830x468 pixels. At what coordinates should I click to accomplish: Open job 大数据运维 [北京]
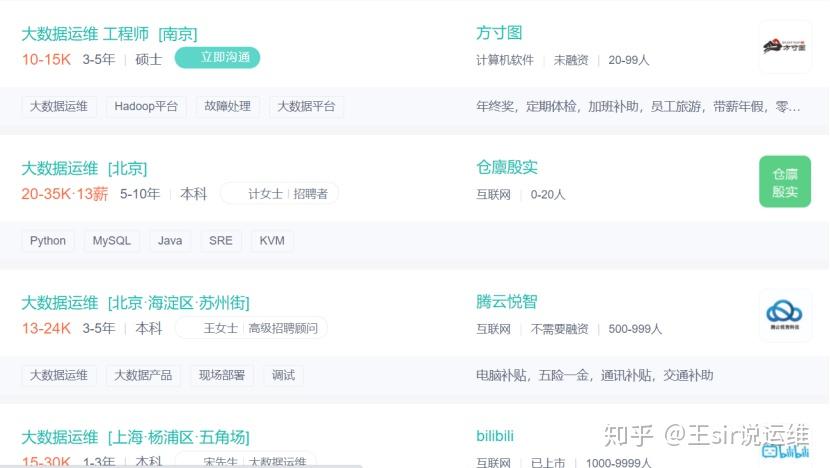tap(84, 168)
